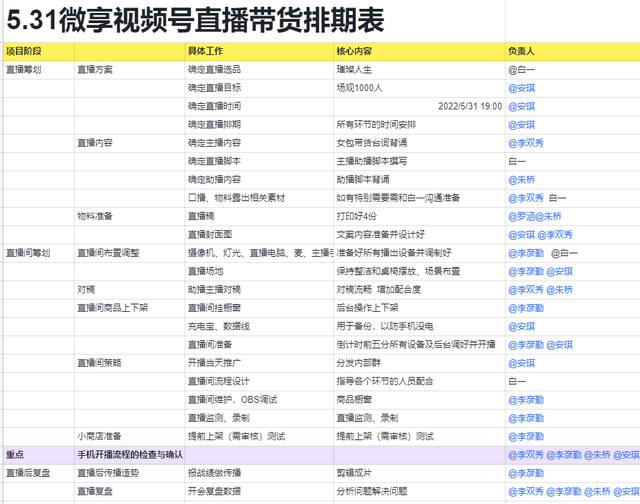Screen dimensions: 640x504
Task: Click the 用于备份，以防手机没电 cell
Action: (x=419, y=326)
